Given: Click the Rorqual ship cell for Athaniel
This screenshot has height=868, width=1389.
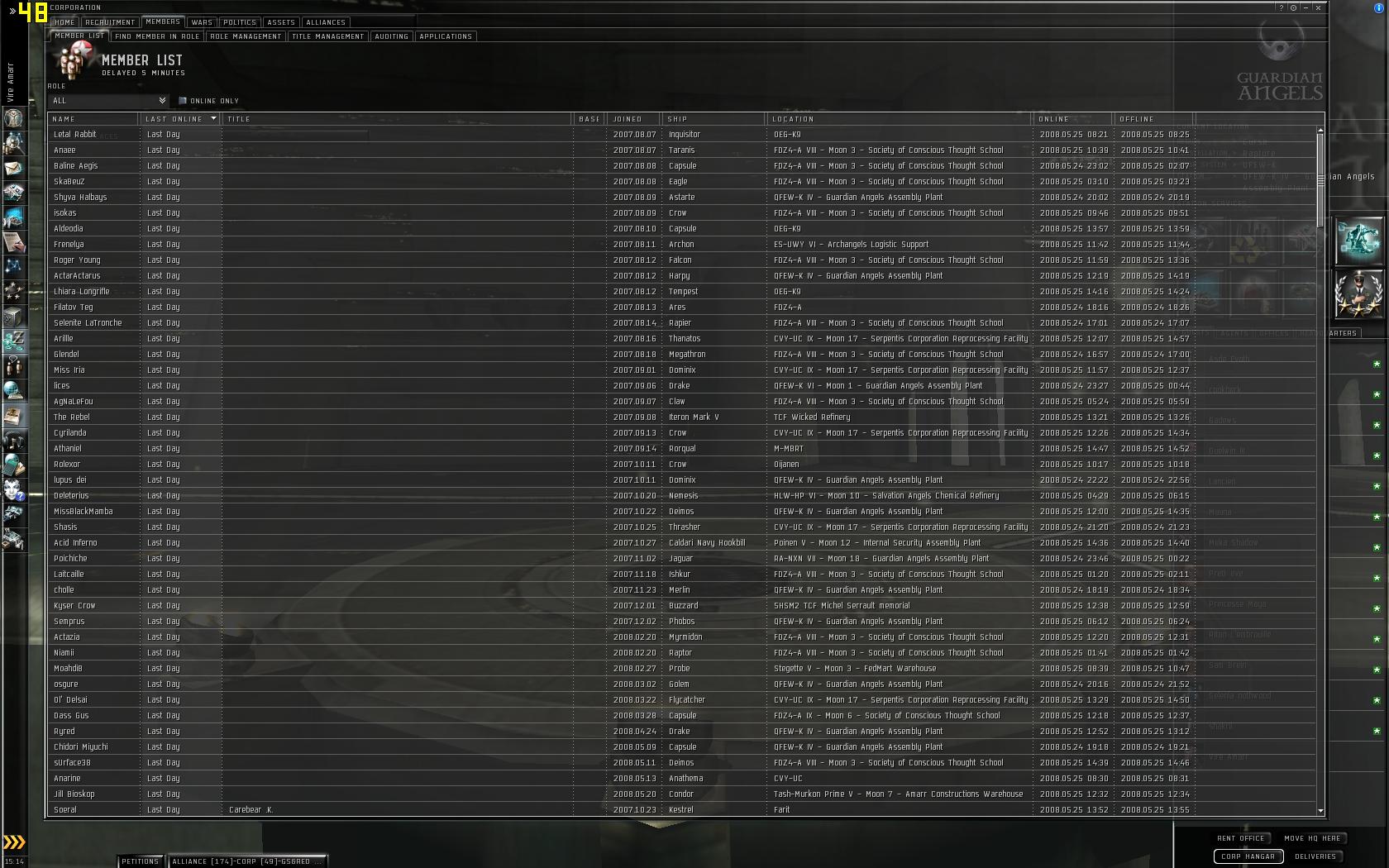Looking at the screenshot, I should click(x=682, y=449).
